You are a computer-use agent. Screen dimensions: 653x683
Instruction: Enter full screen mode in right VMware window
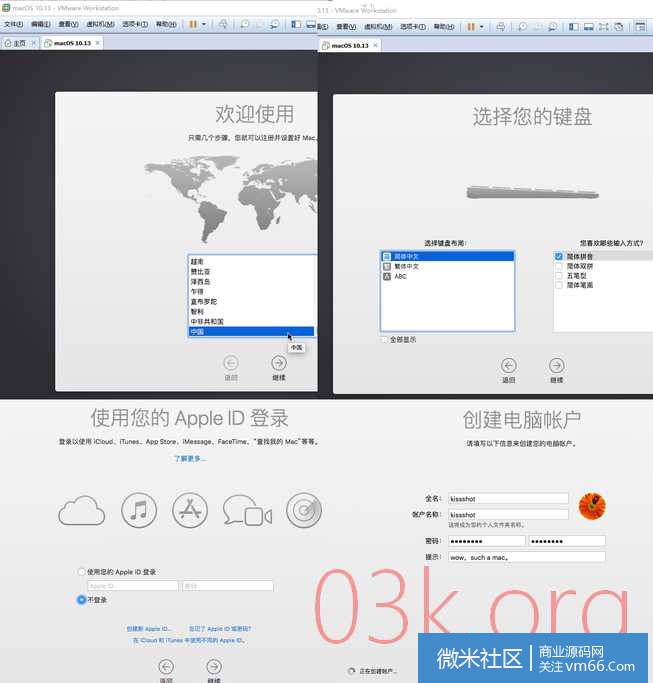(603, 27)
